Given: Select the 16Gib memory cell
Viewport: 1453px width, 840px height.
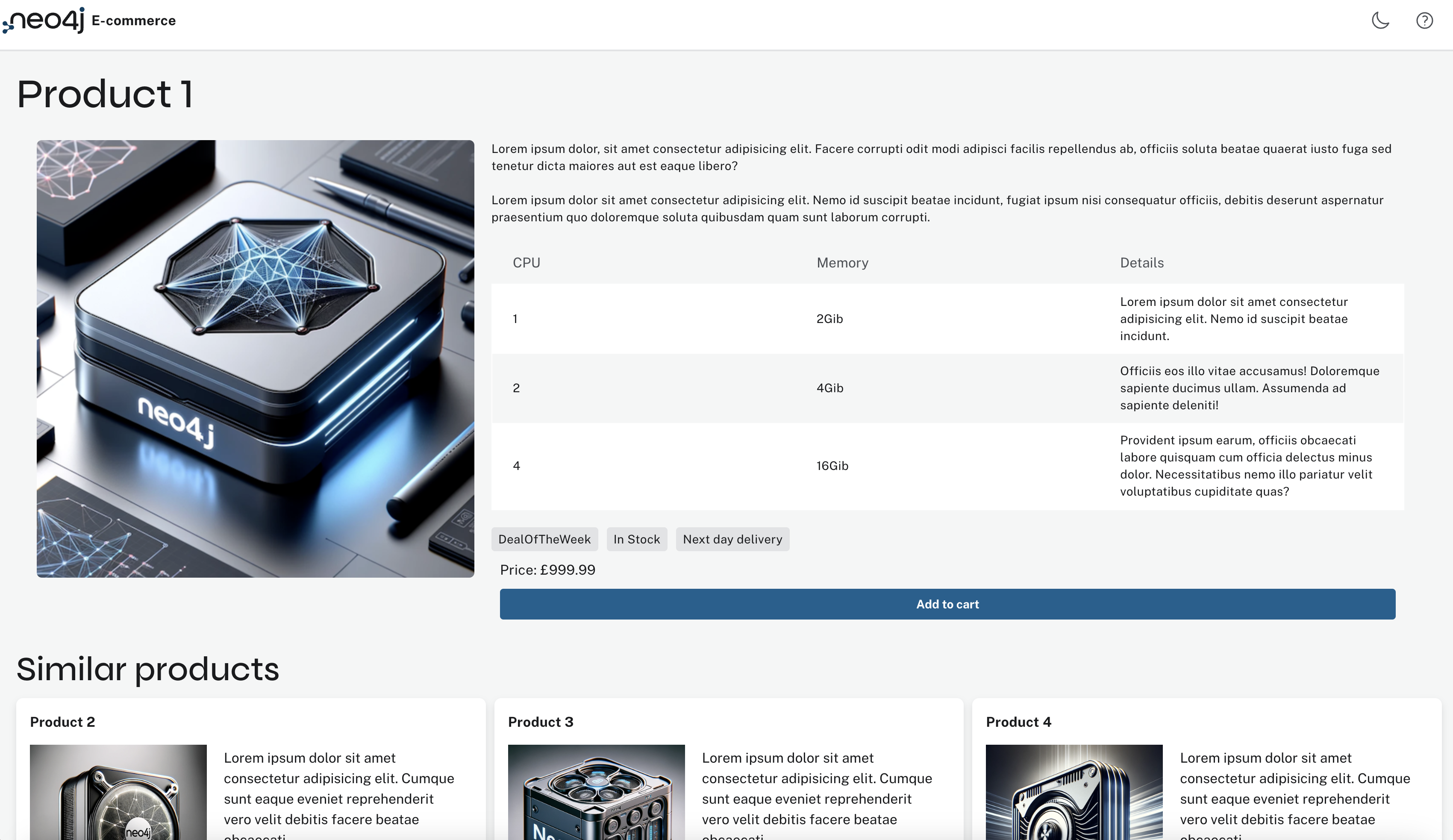Looking at the screenshot, I should coord(832,466).
